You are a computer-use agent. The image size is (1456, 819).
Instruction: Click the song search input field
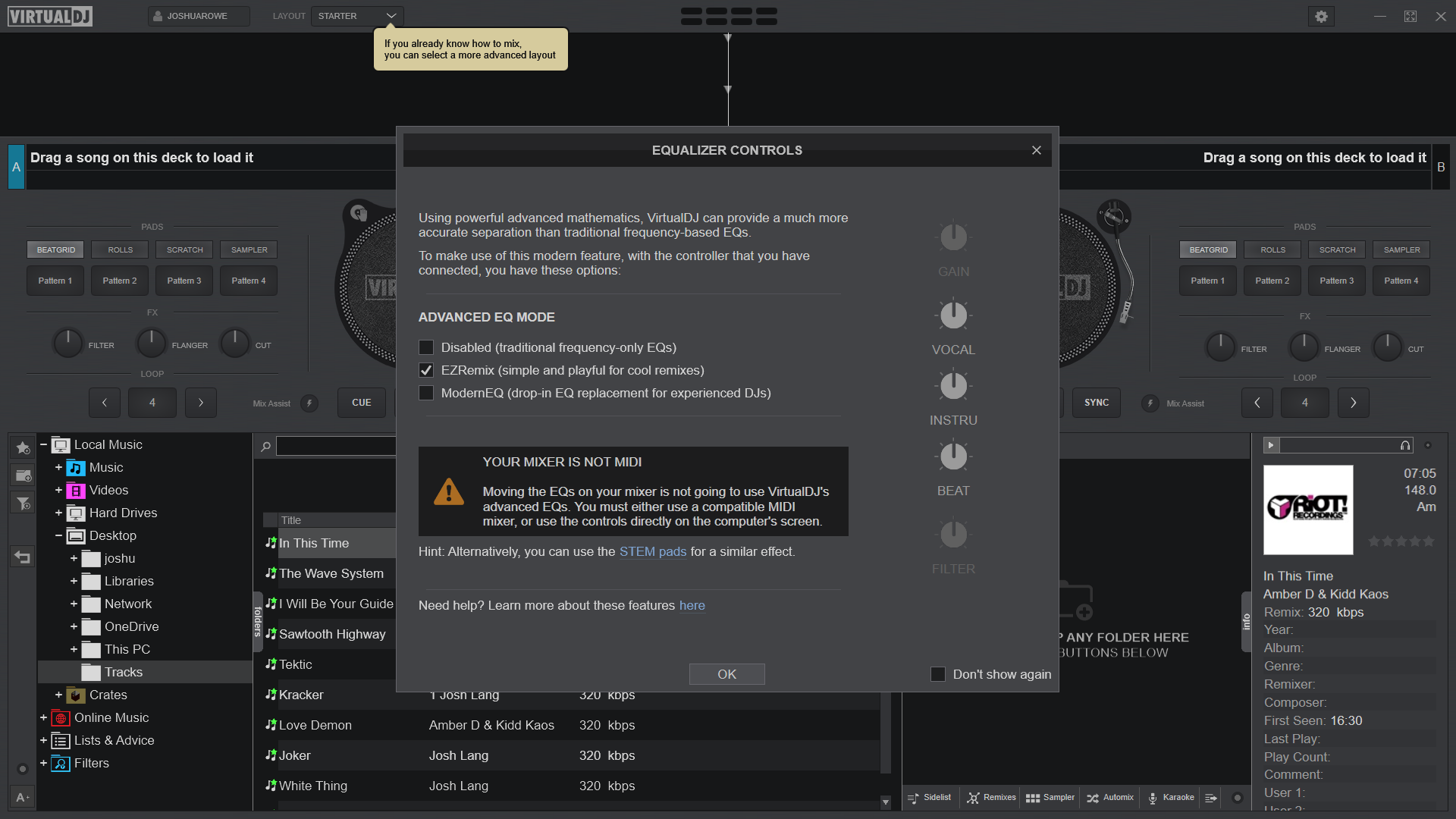click(x=336, y=446)
